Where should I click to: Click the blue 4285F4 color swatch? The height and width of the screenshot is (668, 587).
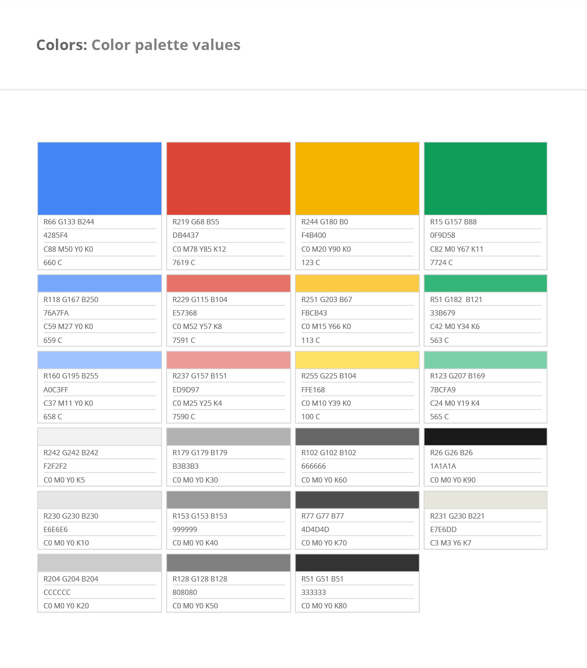pyautogui.click(x=100, y=179)
